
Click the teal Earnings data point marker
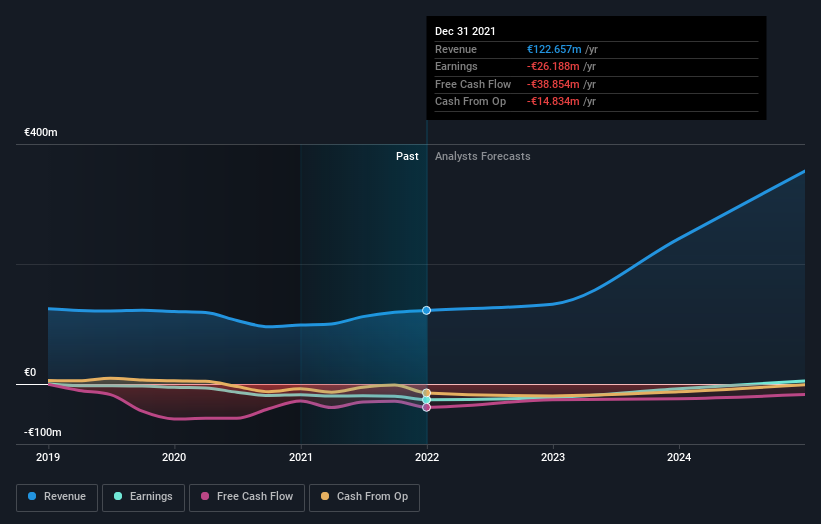(x=427, y=400)
